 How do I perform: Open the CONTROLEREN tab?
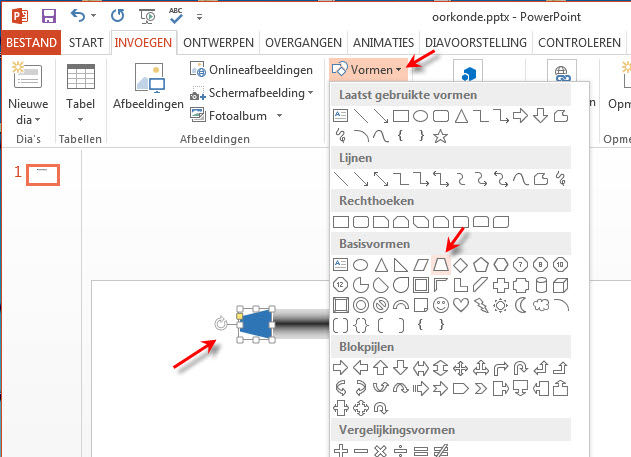pos(579,42)
